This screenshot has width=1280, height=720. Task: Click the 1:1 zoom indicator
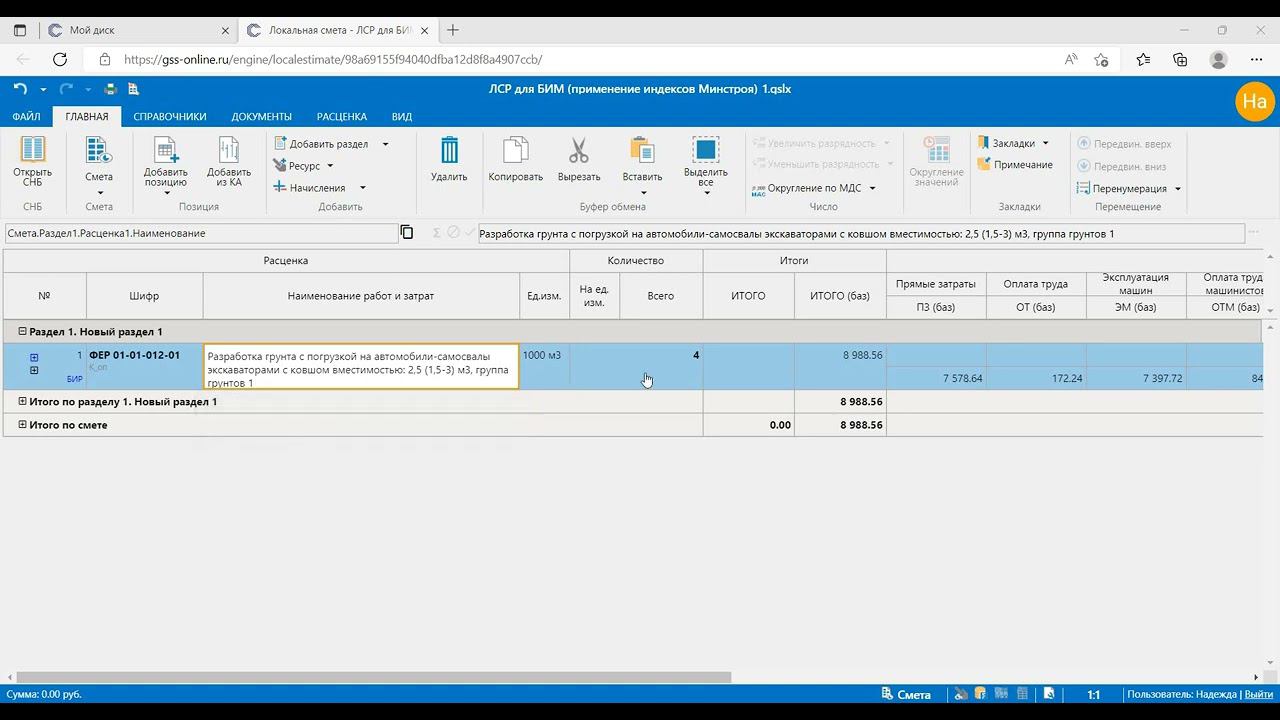click(1094, 694)
